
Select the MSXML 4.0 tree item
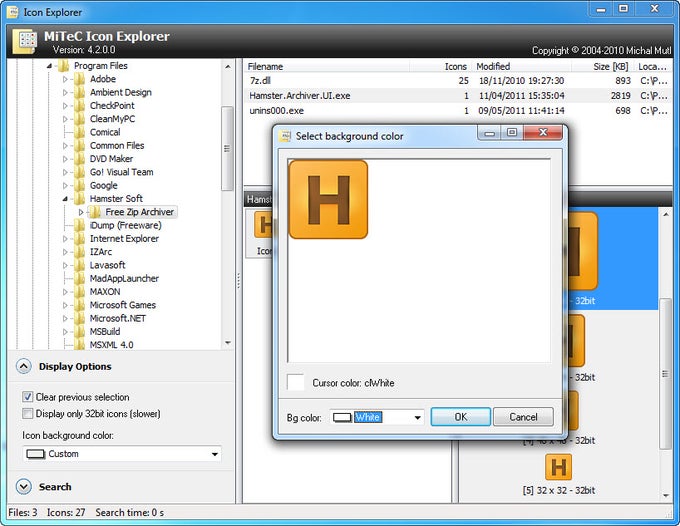[x=111, y=345]
